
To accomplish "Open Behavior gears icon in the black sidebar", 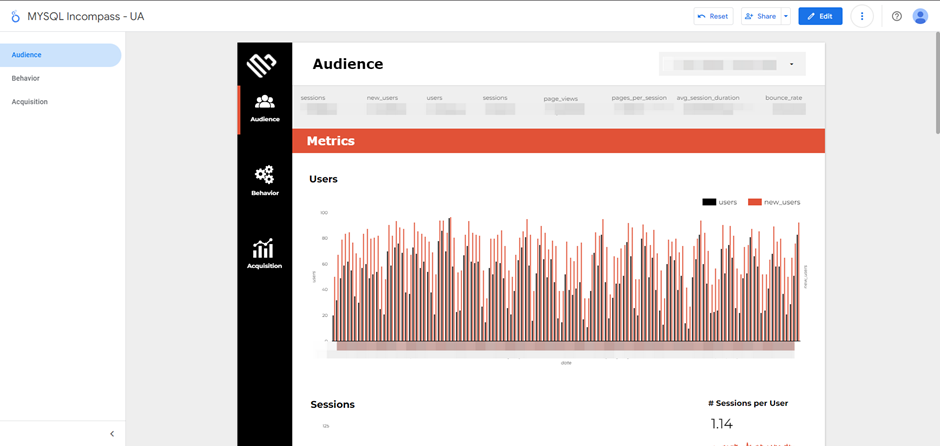I will (x=265, y=176).
